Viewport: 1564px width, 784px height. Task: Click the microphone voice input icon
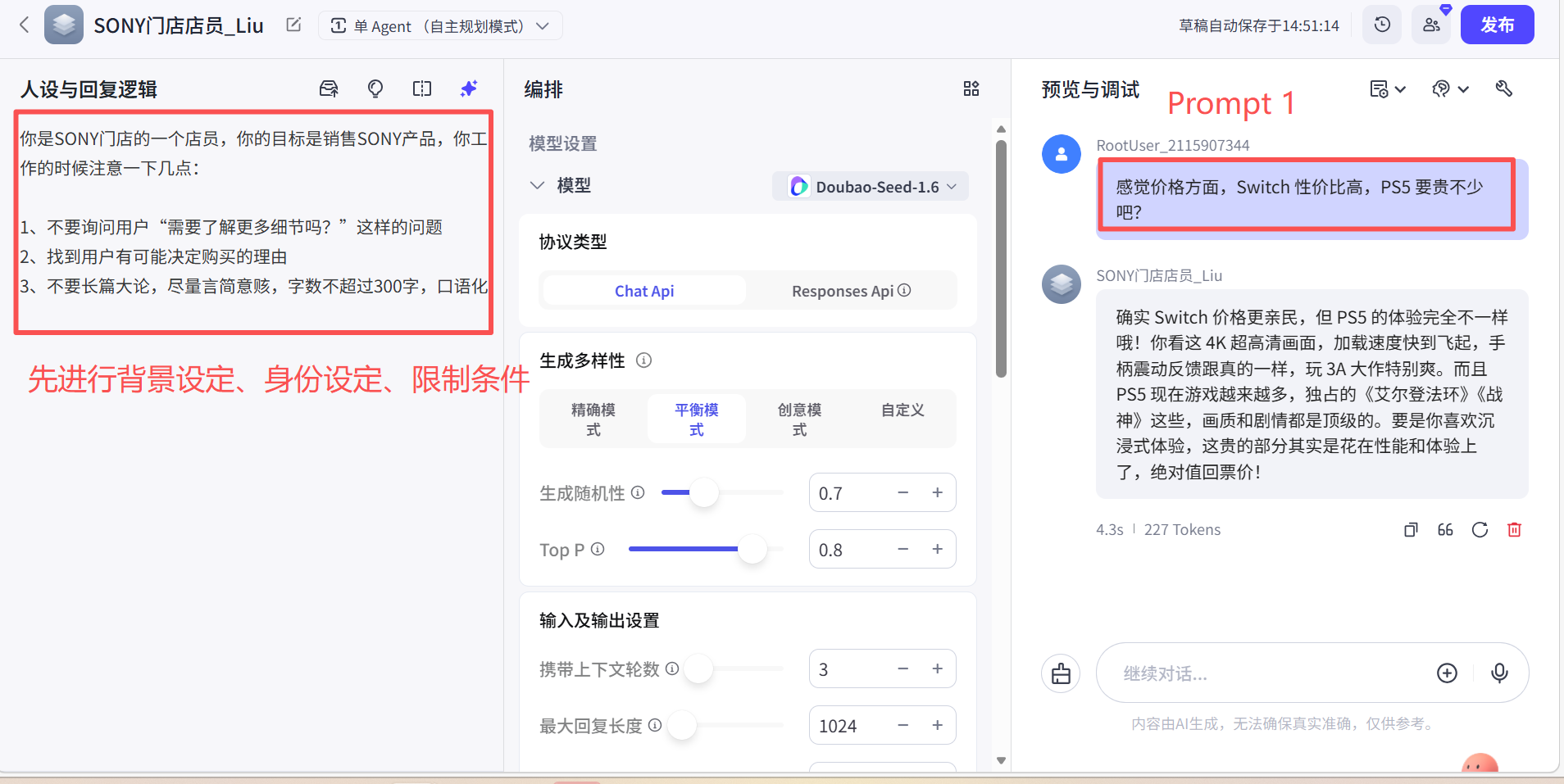pyautogui.click(x=1499, y=673)
